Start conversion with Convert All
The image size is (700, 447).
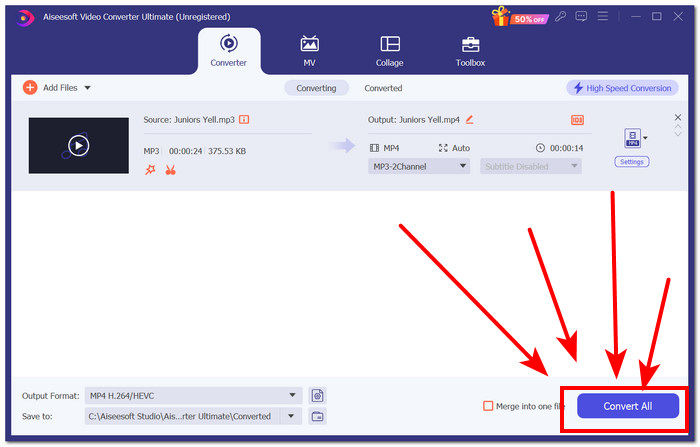pos(628,406)
